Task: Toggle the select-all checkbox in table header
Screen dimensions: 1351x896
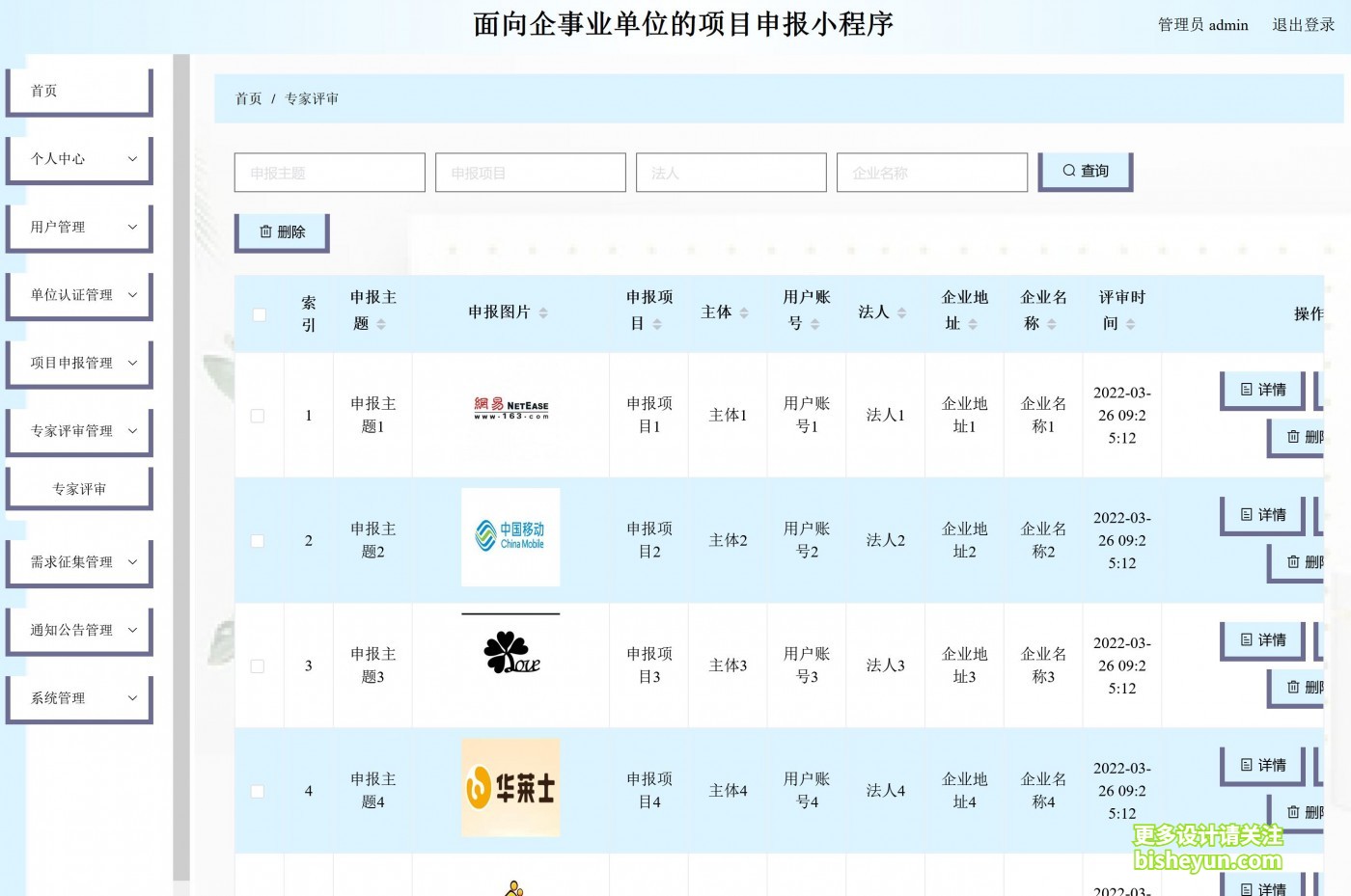Action: (x=258, y=313)
